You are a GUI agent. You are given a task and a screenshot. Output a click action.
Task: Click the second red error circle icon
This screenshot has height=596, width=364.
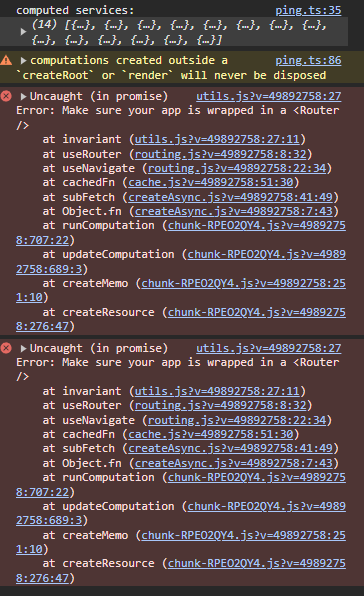point(6,348)
